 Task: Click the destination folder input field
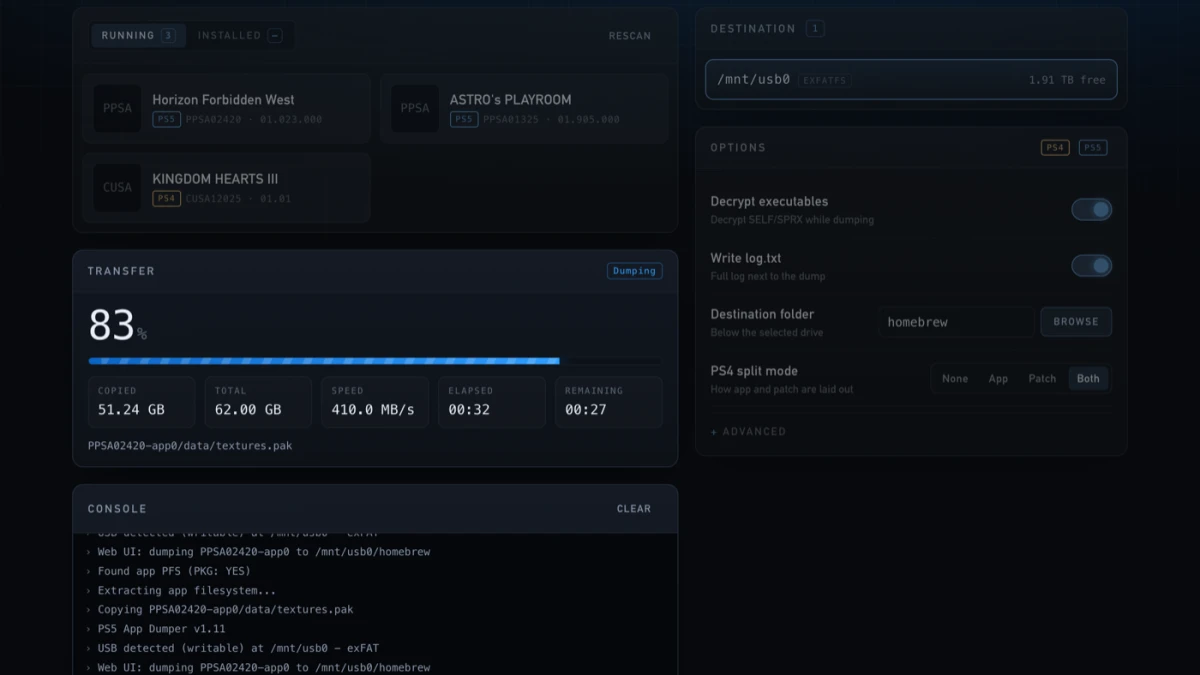(956, 322)
